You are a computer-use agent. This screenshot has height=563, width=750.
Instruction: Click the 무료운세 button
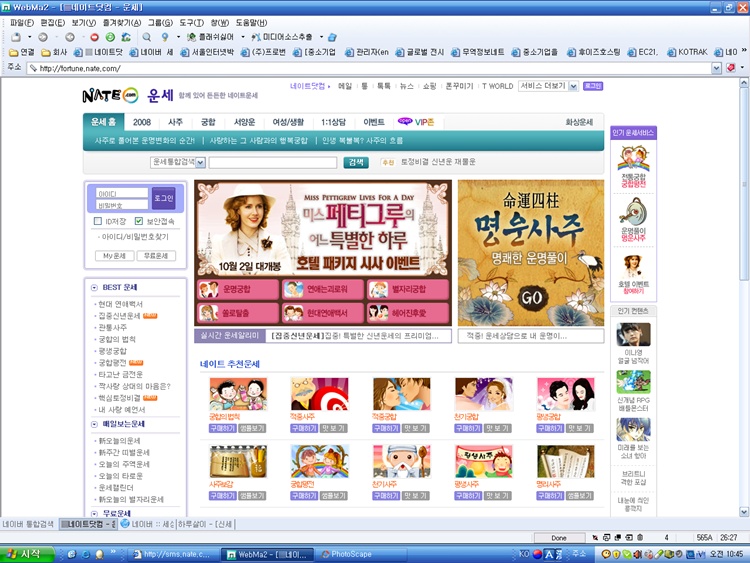pos(156,256)
